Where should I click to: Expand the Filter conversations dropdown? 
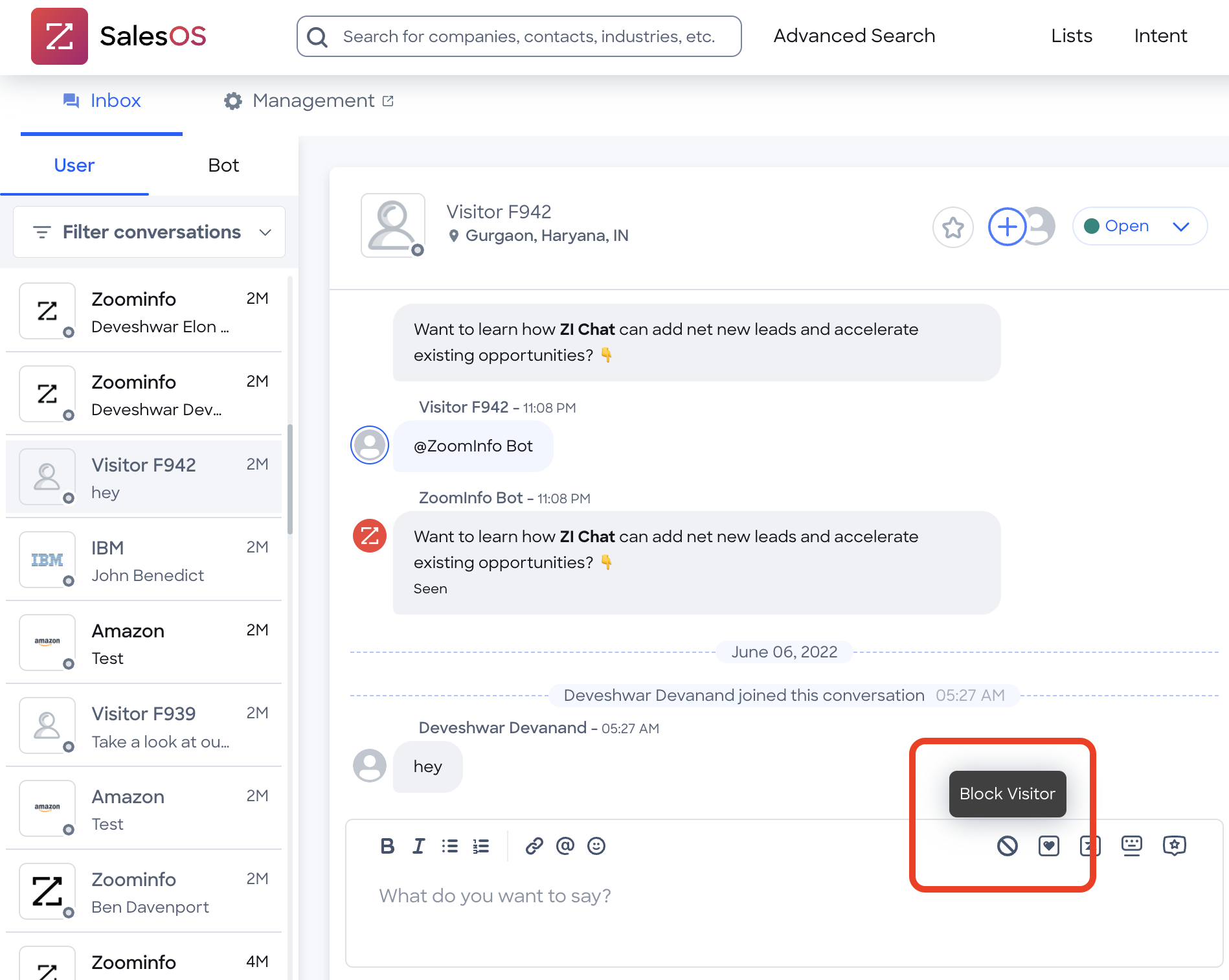point(149,232)
